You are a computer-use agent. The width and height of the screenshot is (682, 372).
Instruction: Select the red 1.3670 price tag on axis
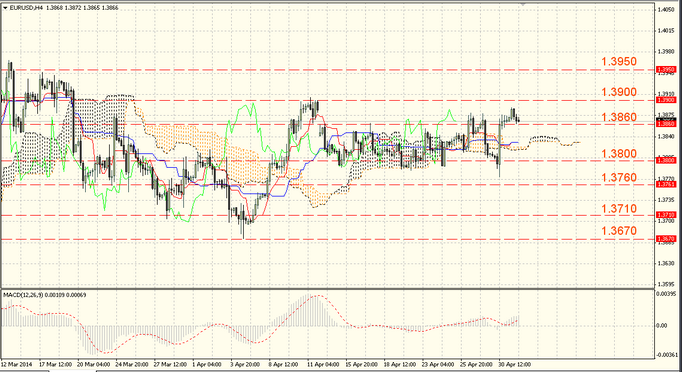tap(666, 239)
